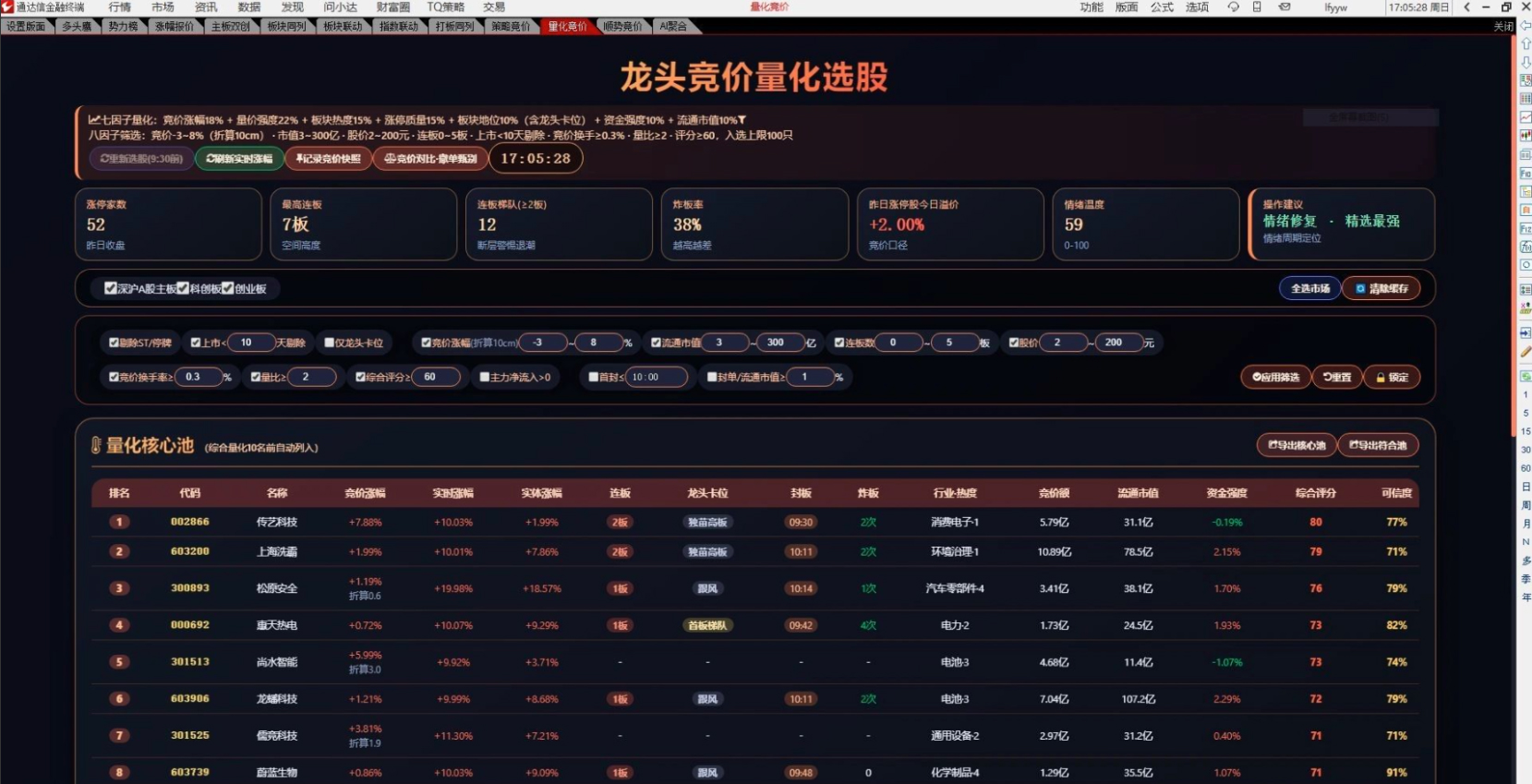Click the 关闭 label at top right
This screenshot has width=1532, height=784.
[1503, 27]
